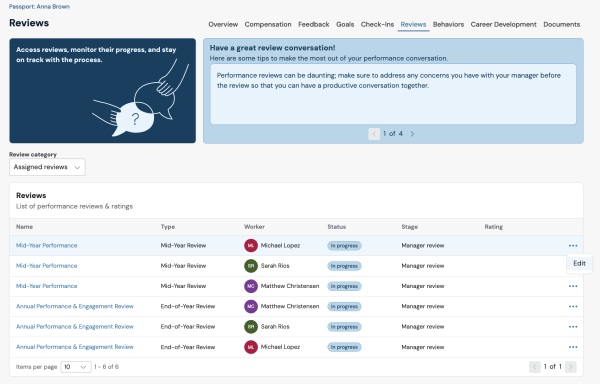Go to next review tip
This screenshot has height=384, width=600.
pyautogui.click(x=412, y=134)
